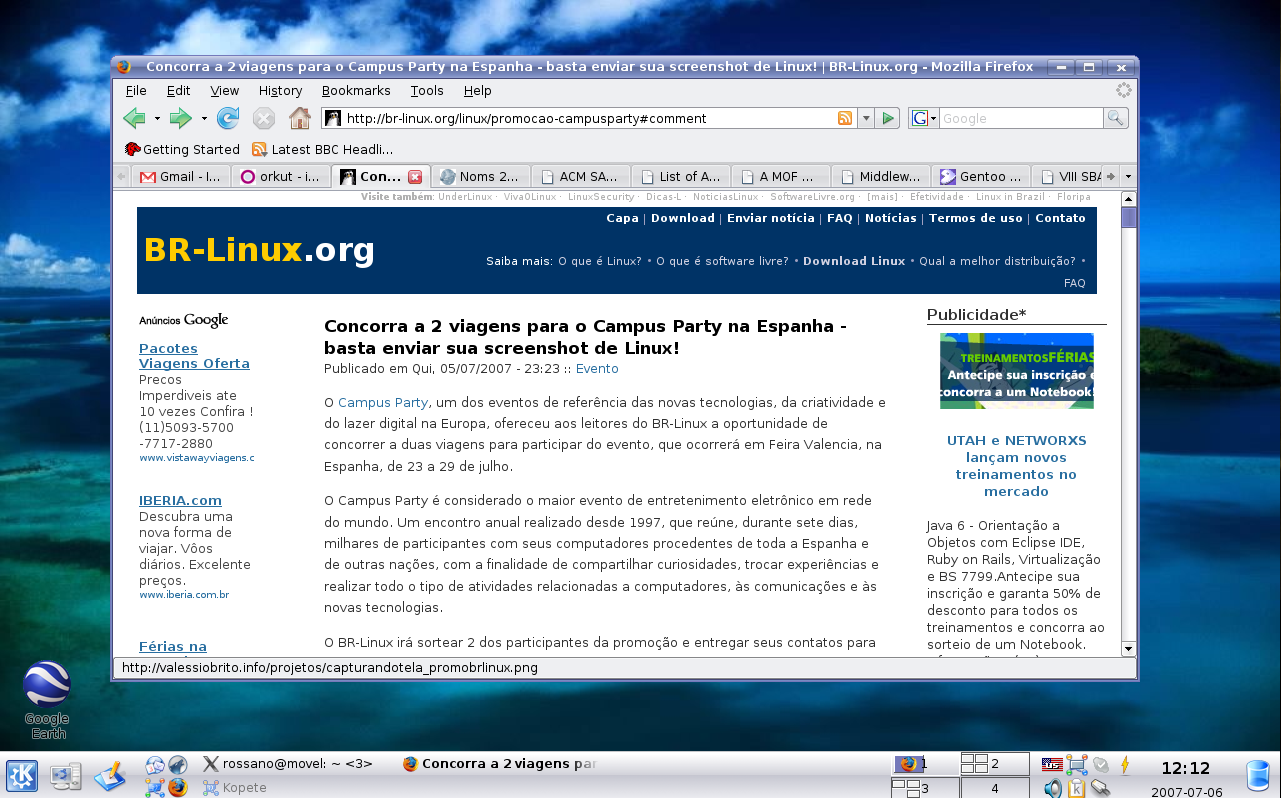
Task: Click the RSS feed icon in address bar
Action: 845,118
